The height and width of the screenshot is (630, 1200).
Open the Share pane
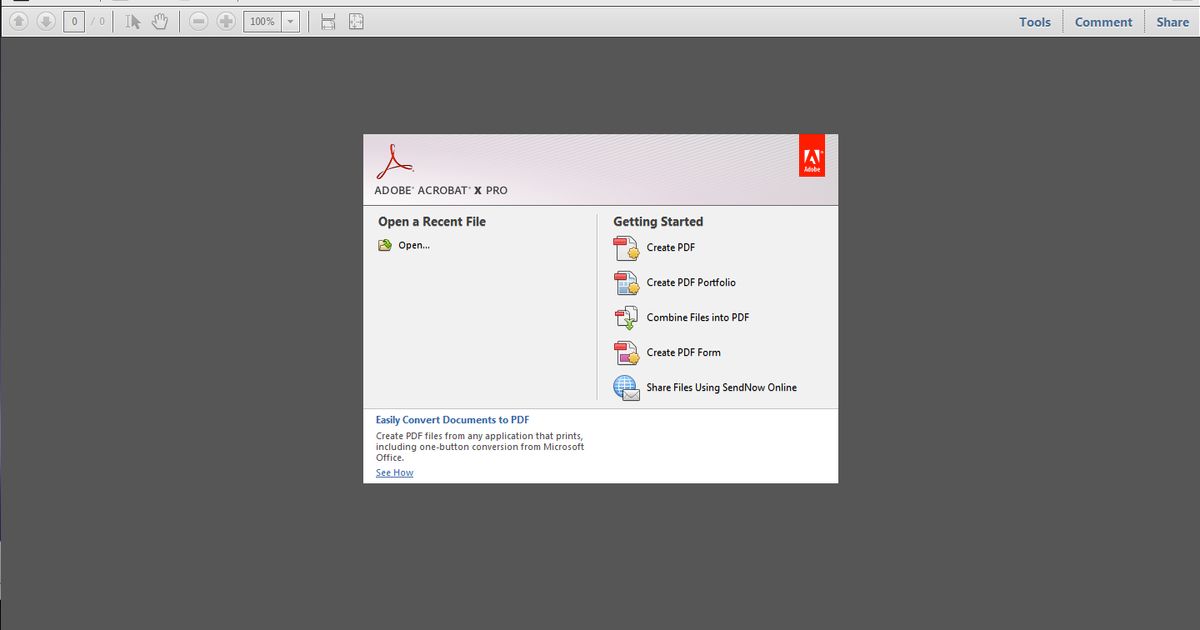[x=1172, y=22]
